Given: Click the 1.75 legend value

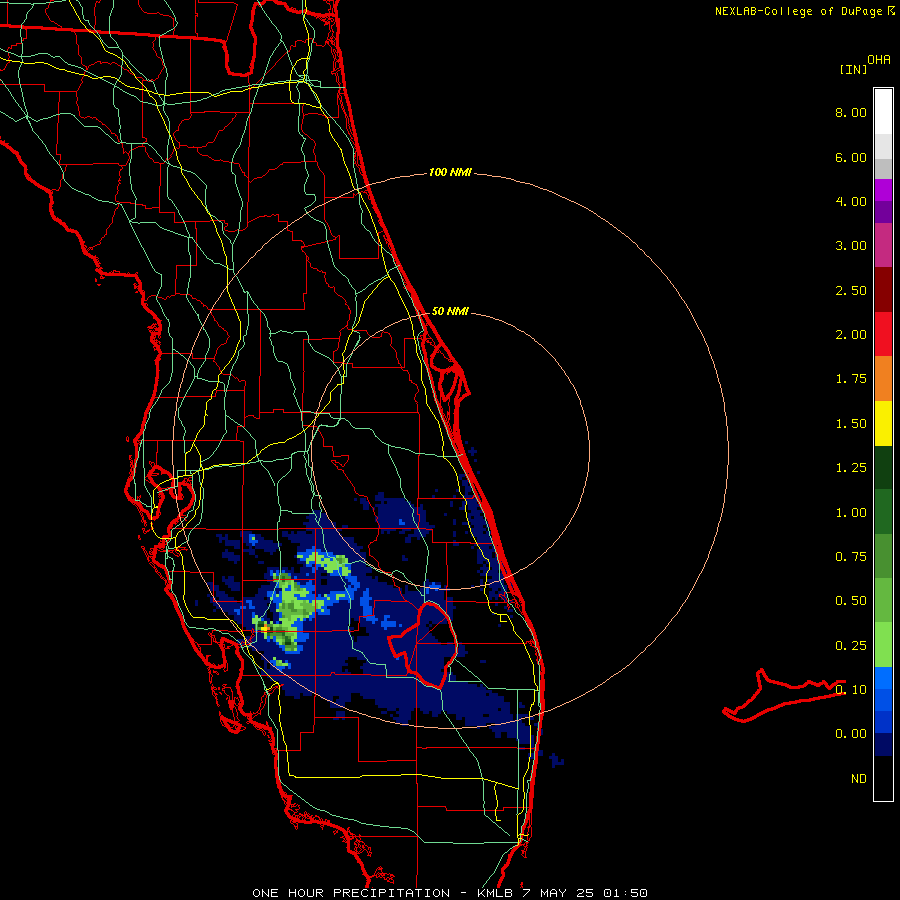Looking at the screenshot, I should 851,379.
